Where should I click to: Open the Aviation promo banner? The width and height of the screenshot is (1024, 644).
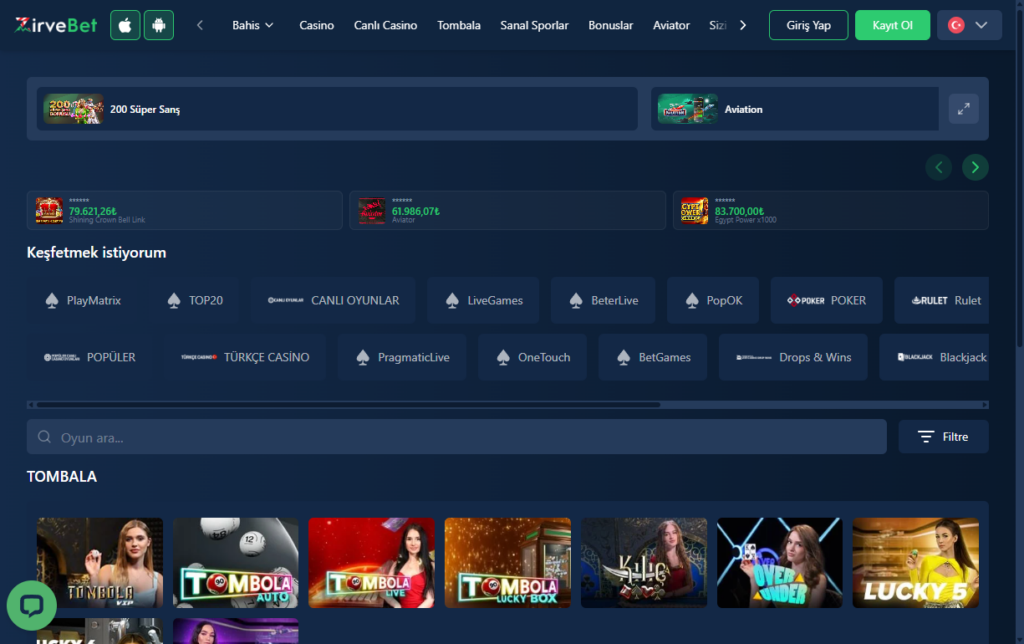(795, 109)
